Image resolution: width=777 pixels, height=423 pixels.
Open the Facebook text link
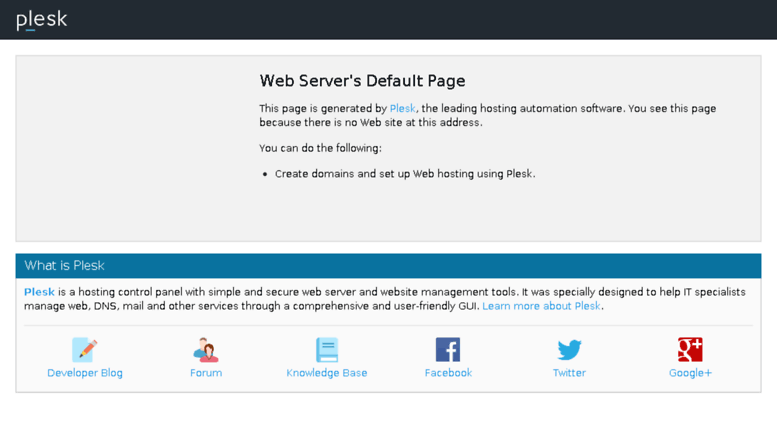pos(448,373)
